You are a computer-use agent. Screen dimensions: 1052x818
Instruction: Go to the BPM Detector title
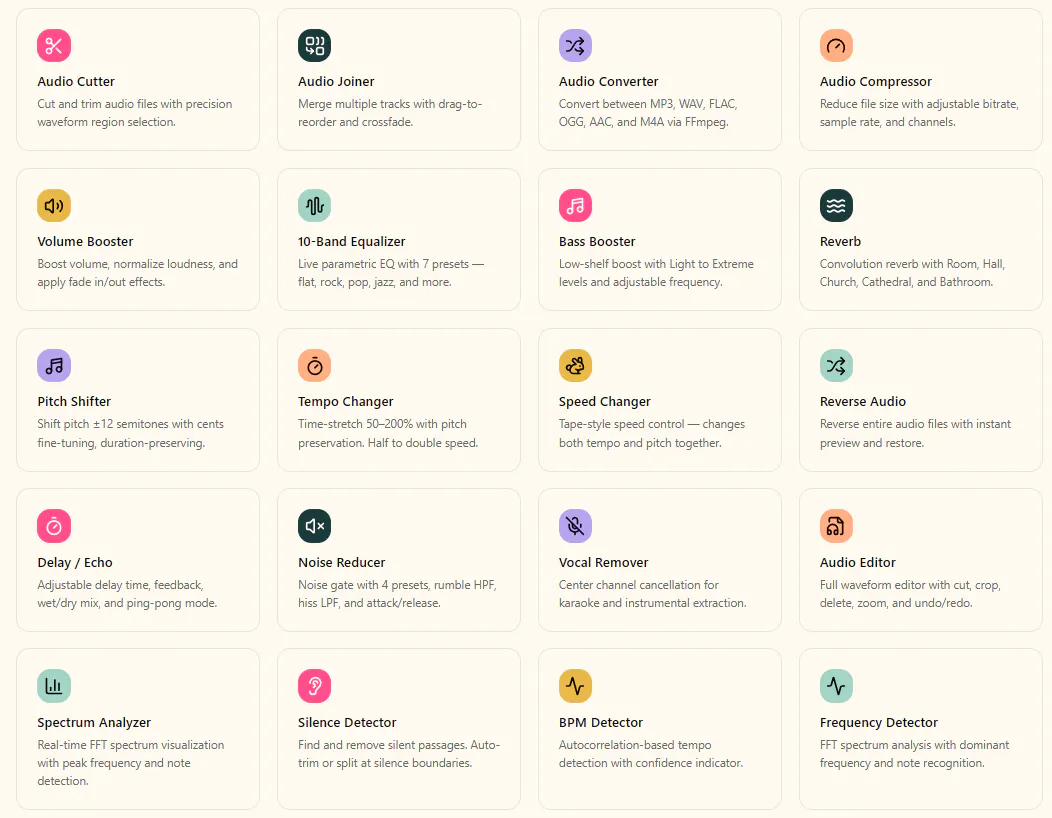(x=600, y=722)
